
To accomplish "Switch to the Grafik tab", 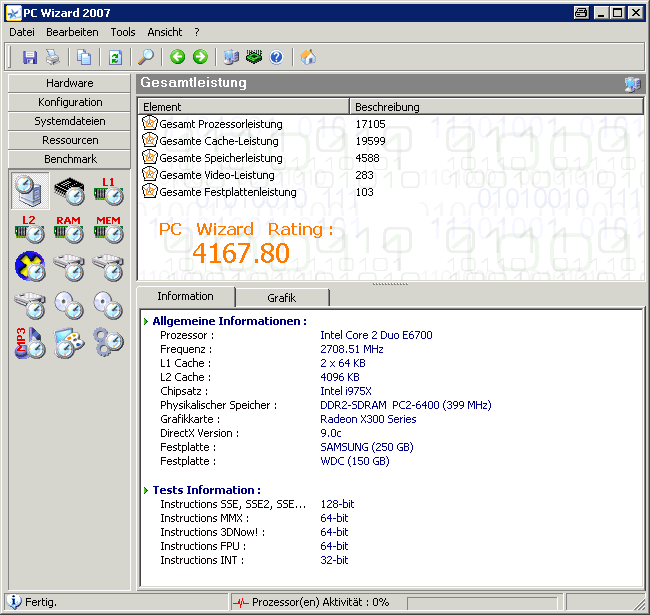I will (282, 298).
